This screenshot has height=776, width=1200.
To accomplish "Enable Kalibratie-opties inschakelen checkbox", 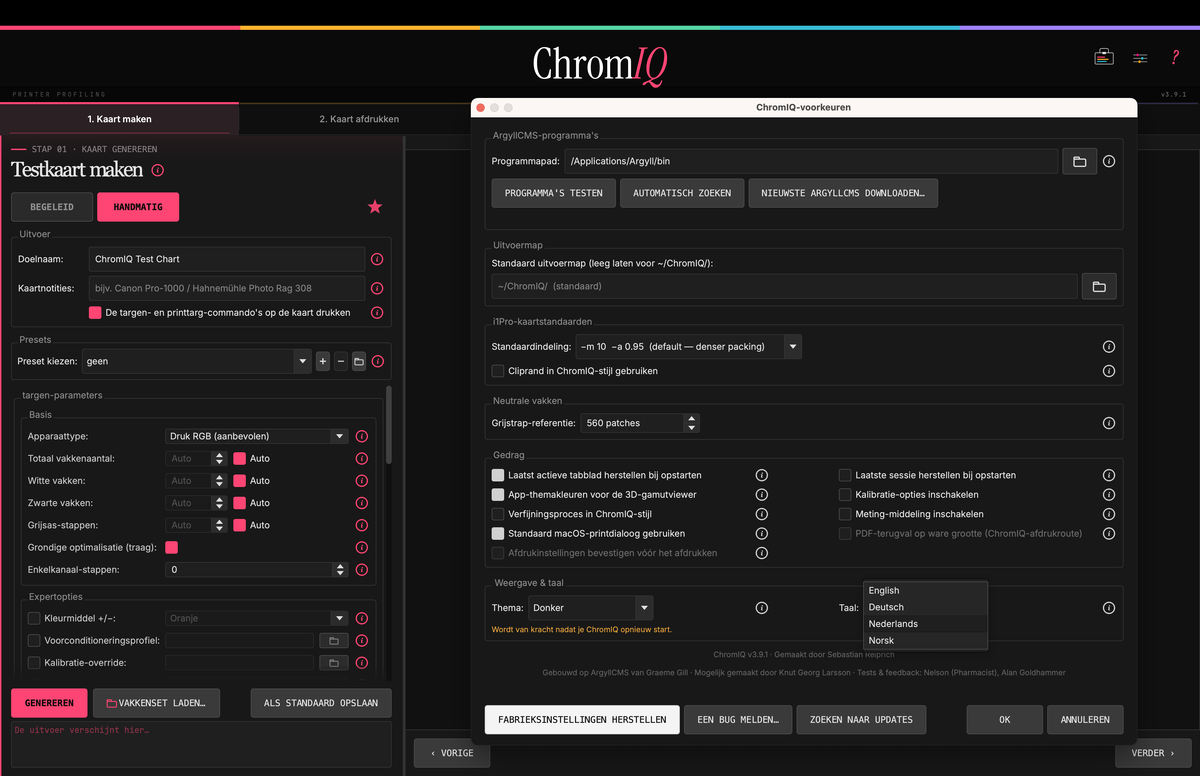I will (x=845, y=494).
